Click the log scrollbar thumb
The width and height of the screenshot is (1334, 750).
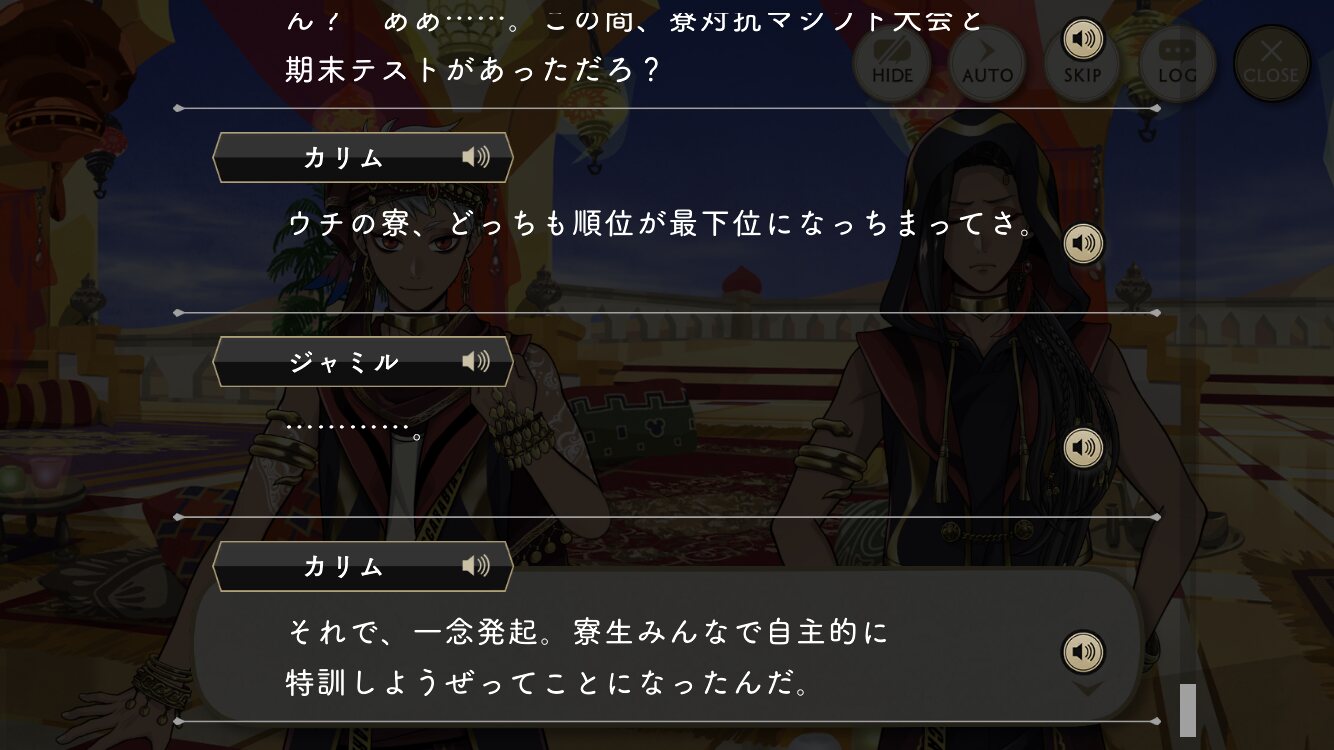point(1187,709)
